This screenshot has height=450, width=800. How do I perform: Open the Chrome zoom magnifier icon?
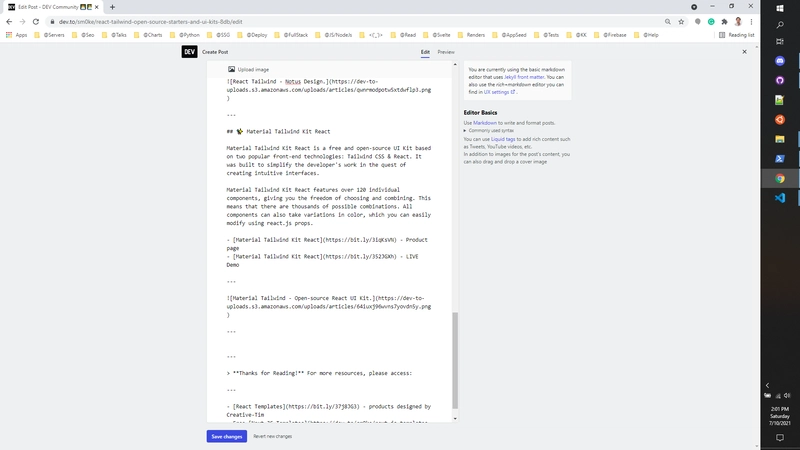668,22
